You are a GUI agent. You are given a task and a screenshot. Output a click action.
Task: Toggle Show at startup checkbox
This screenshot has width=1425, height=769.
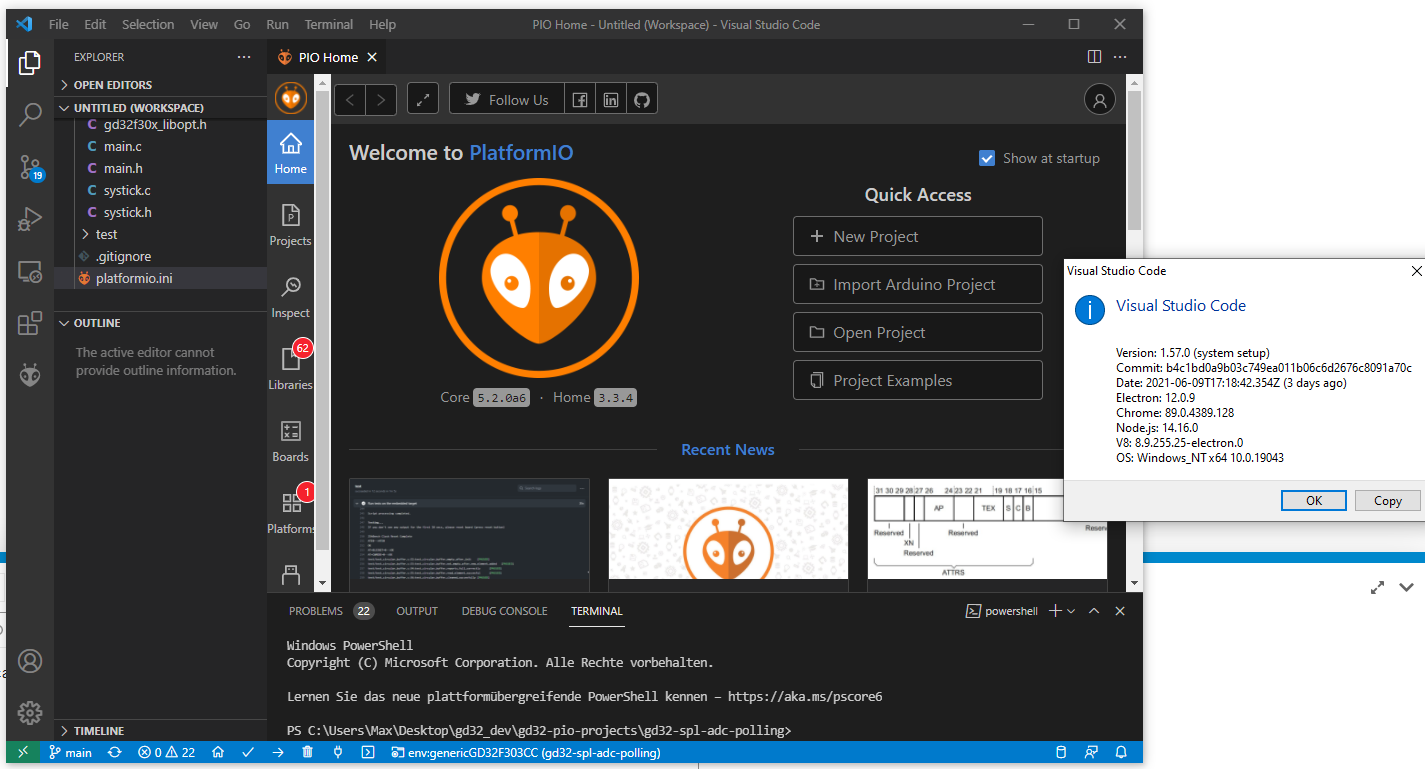click(987, 158)
